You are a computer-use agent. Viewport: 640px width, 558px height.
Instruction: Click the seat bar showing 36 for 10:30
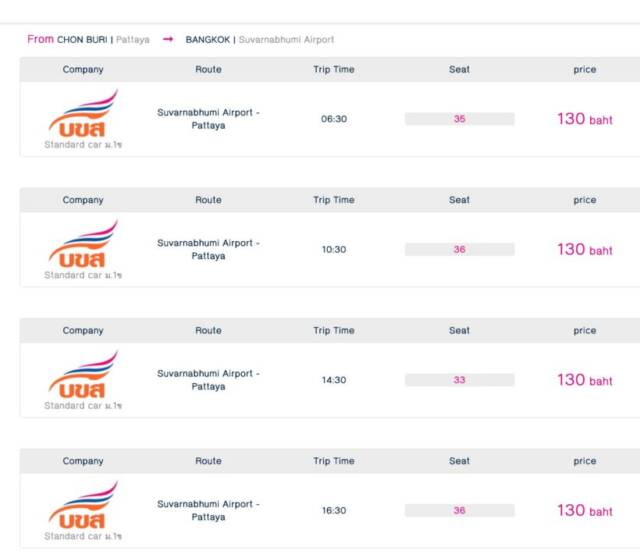(x=460, y=249)
